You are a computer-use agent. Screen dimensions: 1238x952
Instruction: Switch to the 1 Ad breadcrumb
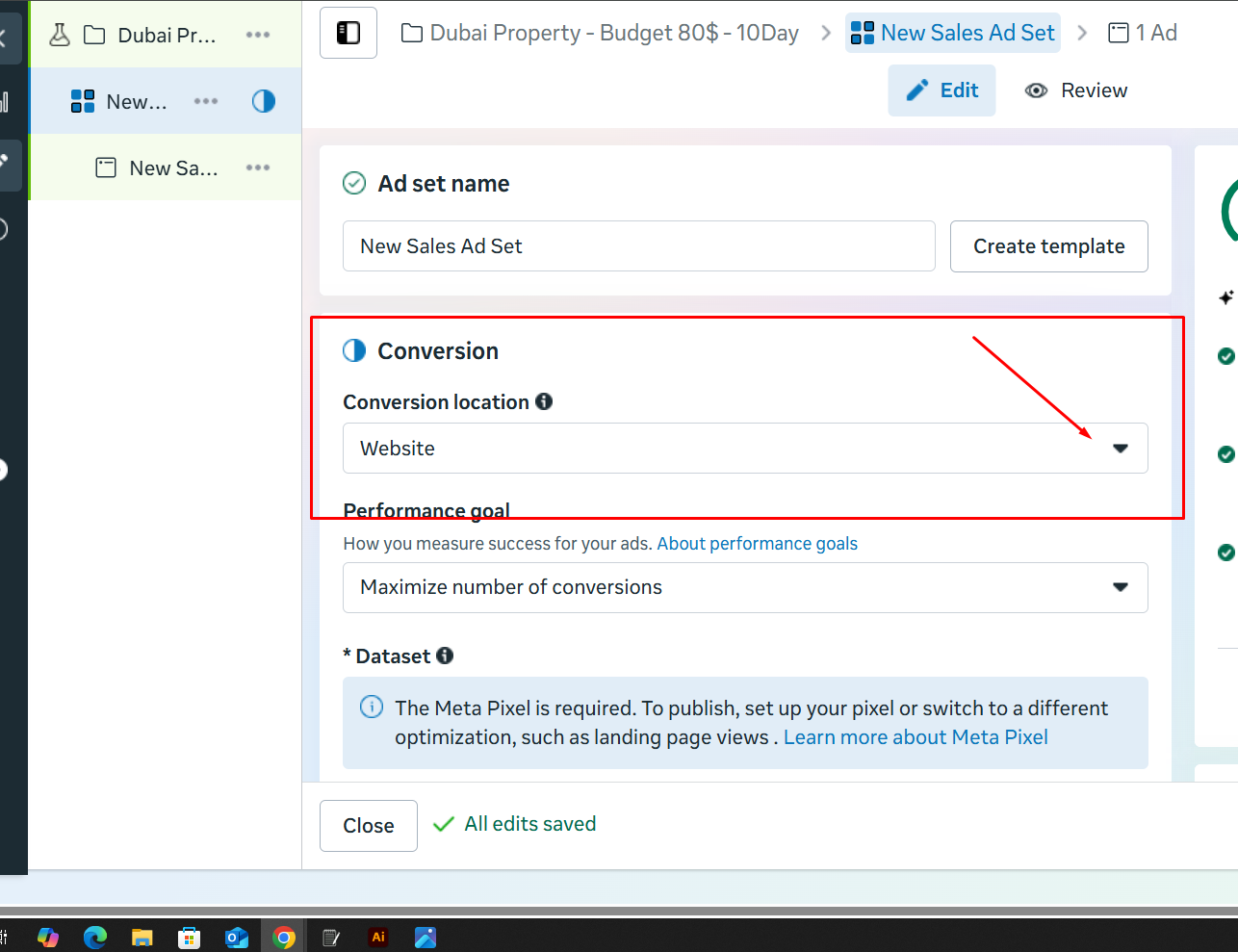[x=1144, y=33]
